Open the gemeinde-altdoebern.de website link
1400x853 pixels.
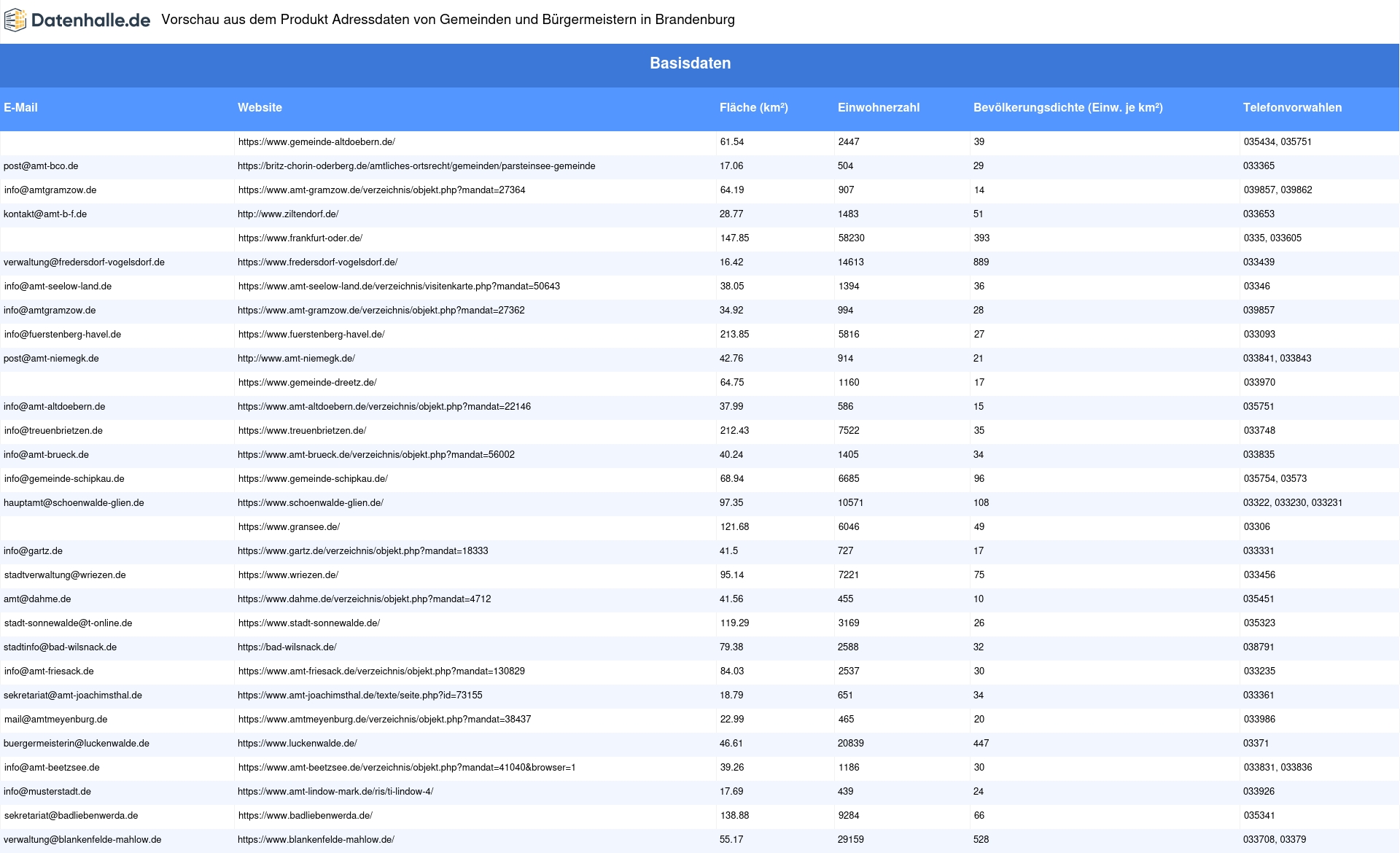[316, 142]
